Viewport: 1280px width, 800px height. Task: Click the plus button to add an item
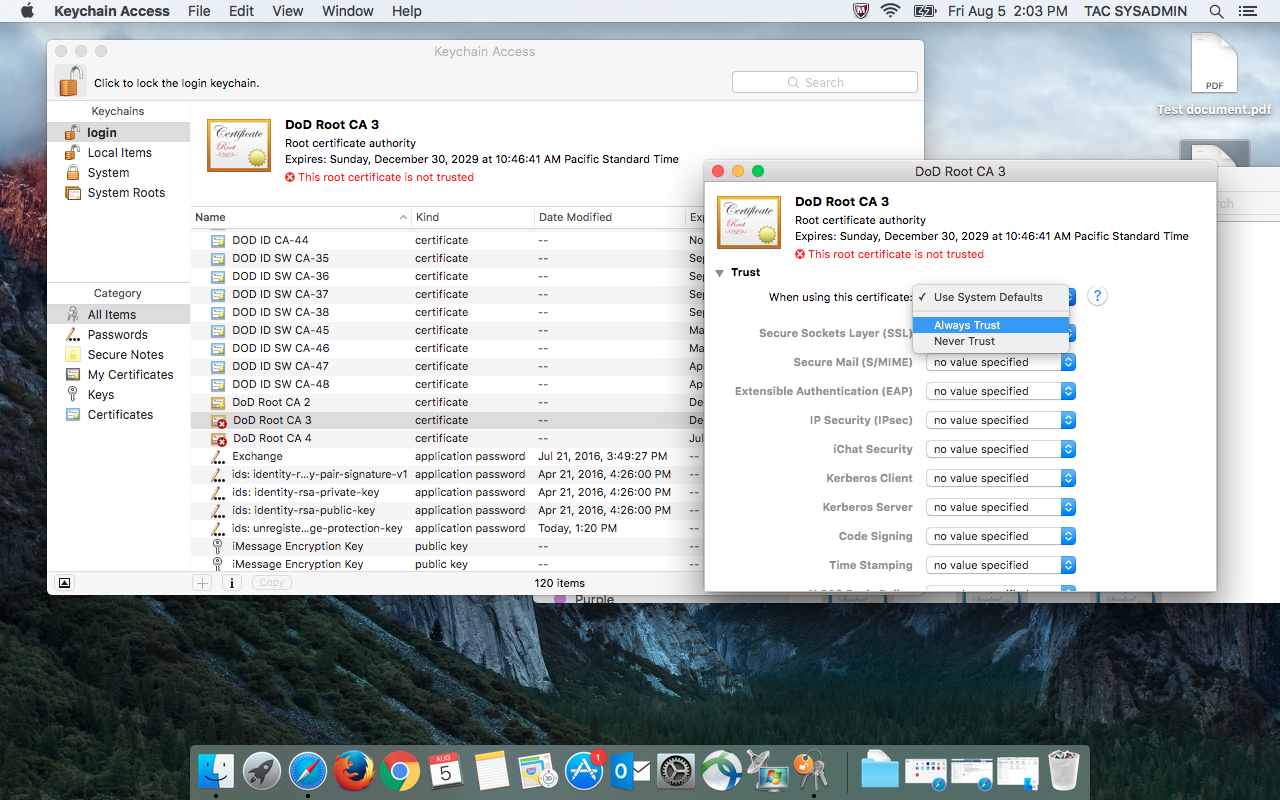[x=202, y=583]
